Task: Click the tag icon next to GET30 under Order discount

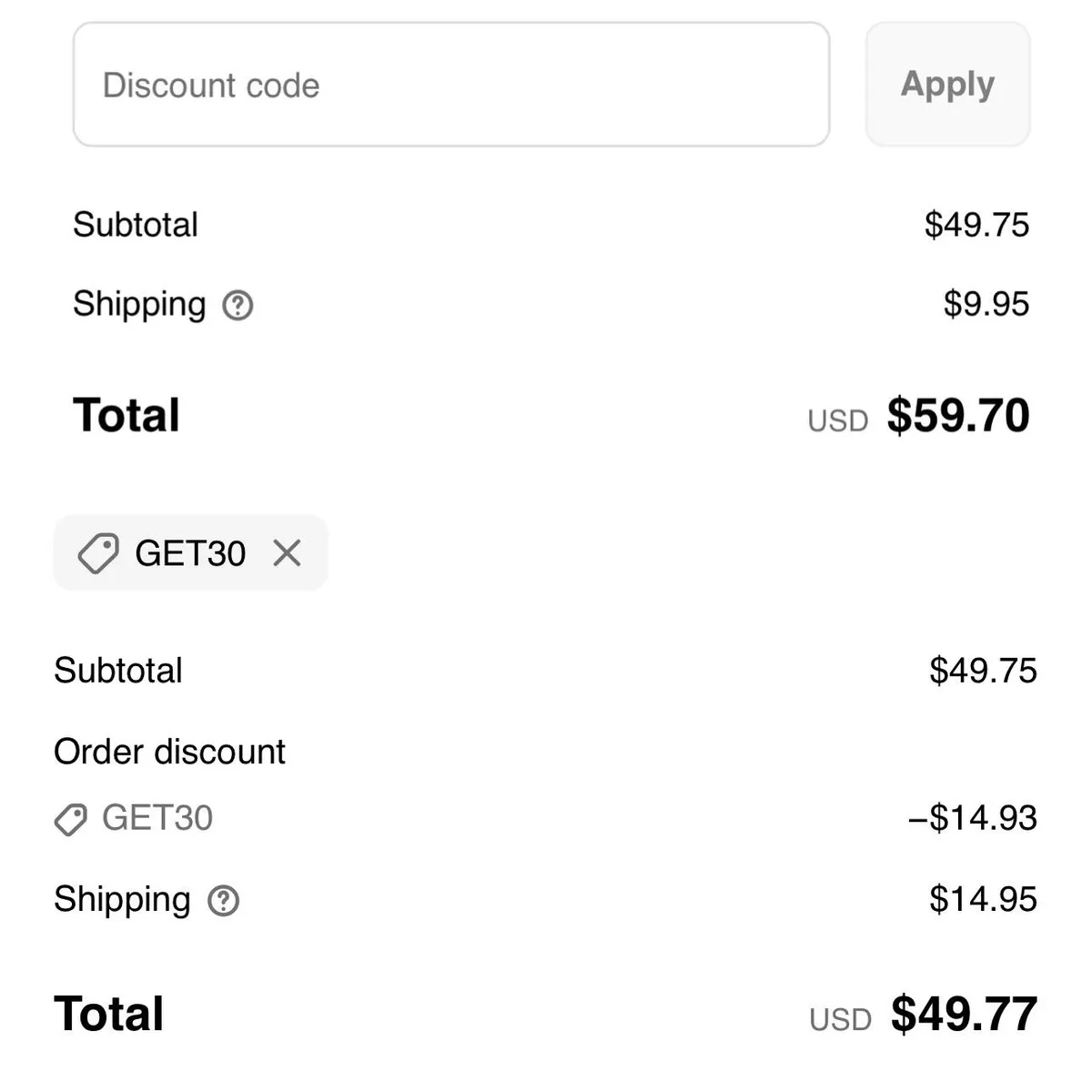Action: [72, 820]
